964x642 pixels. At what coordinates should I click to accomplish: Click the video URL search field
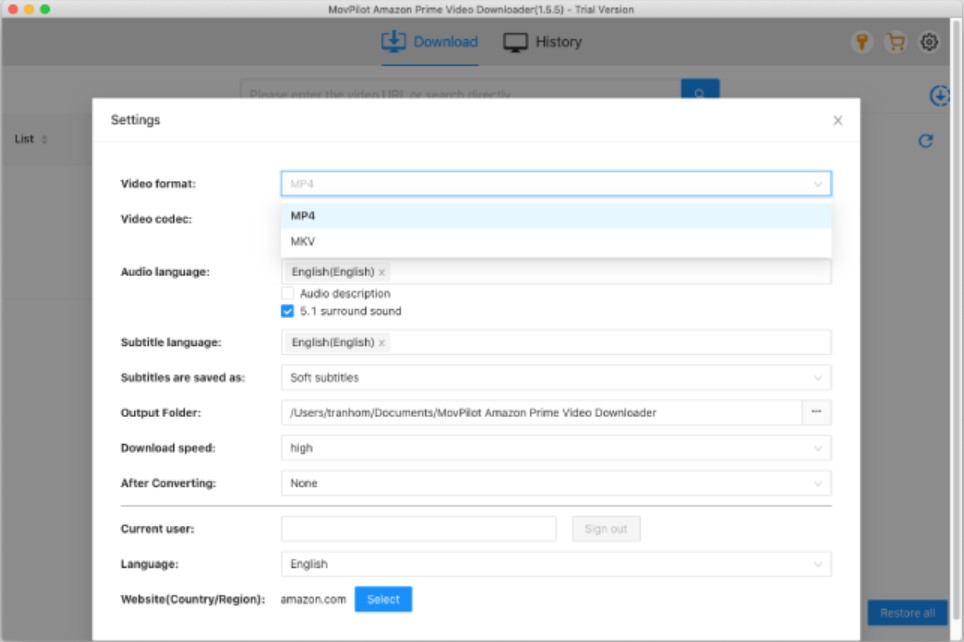tap(460, 90)
